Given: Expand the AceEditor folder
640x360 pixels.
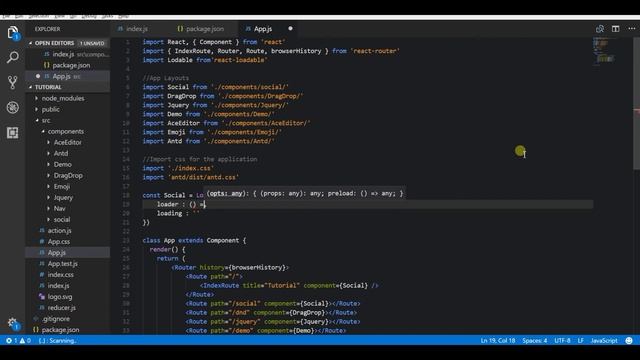Looking at the screenshot, I should click(x=68, y=142).
